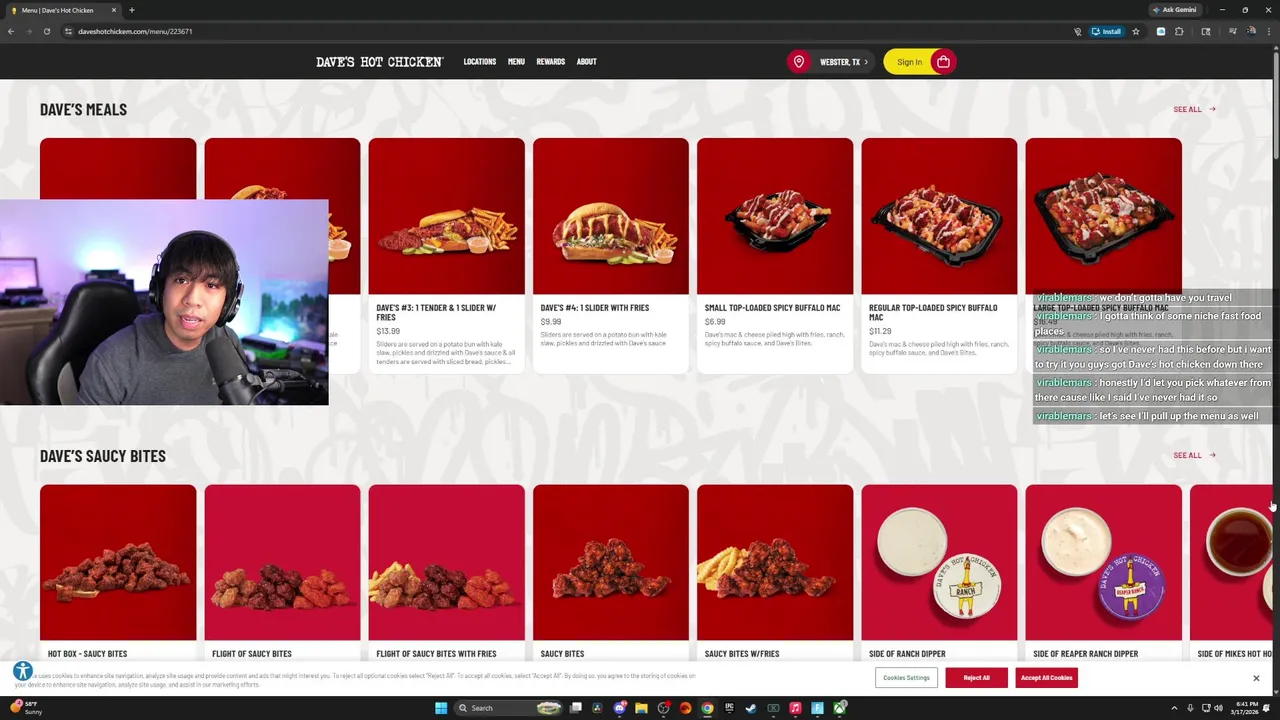
Task: See all Dave's Meals
Action: (x=1194, y=109)
